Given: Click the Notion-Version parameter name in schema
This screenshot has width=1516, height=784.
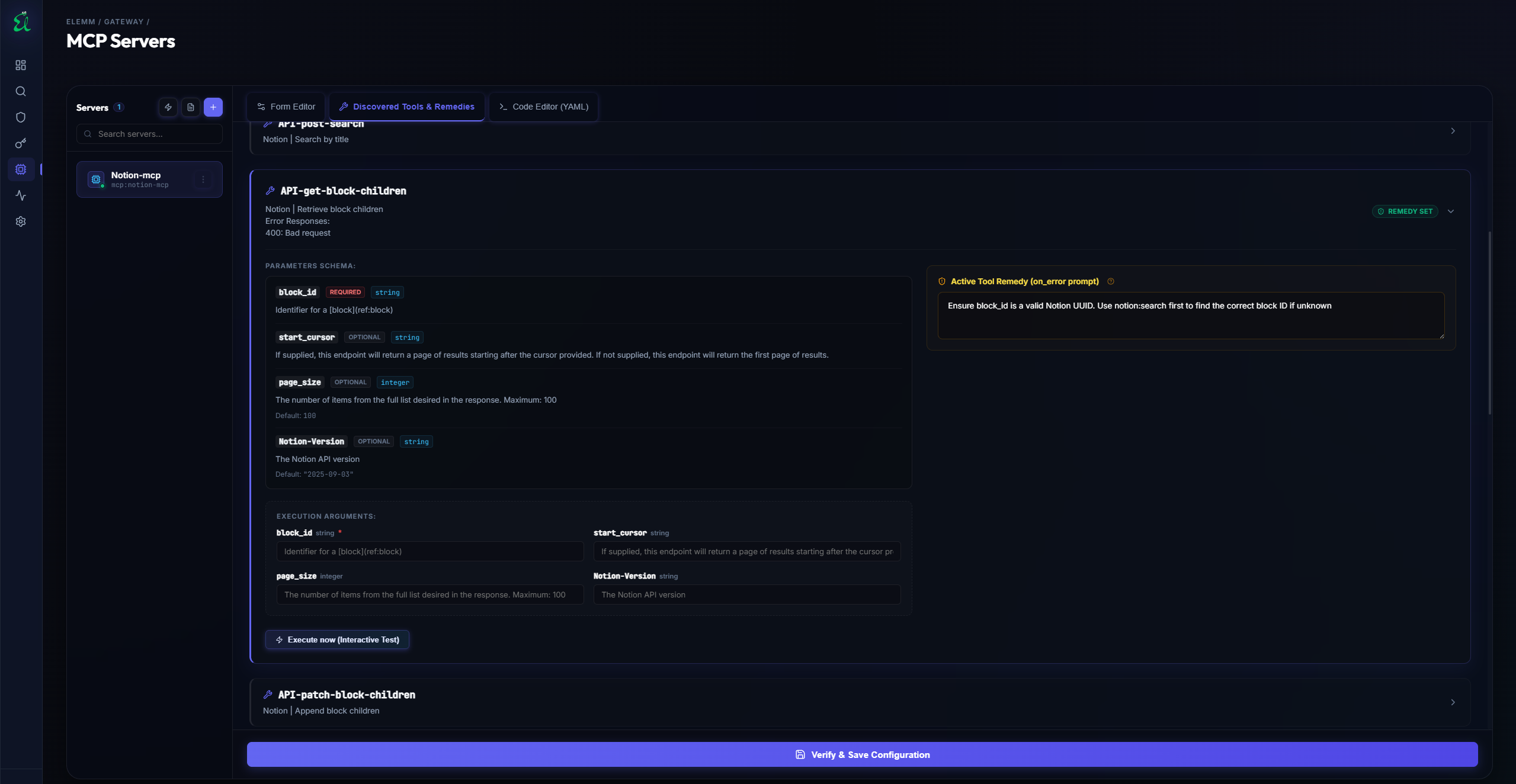Looking at the screenshot, I should [x=312, y=442].
